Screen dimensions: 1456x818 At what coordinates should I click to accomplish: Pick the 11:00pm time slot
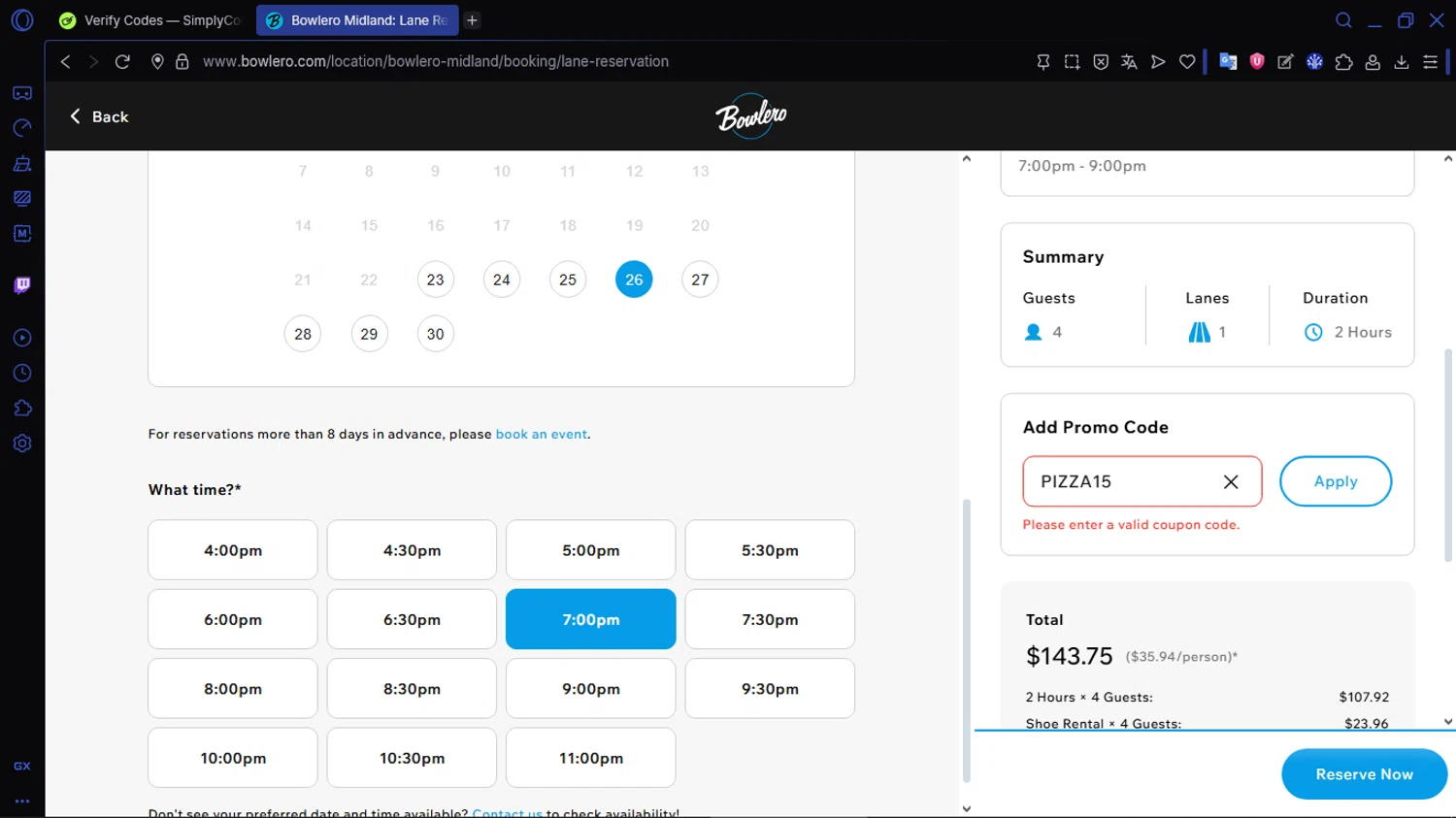coord(591,758)
